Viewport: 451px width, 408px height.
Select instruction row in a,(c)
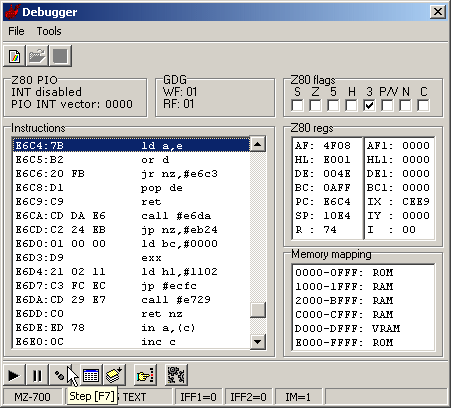(x=131, y=328)
